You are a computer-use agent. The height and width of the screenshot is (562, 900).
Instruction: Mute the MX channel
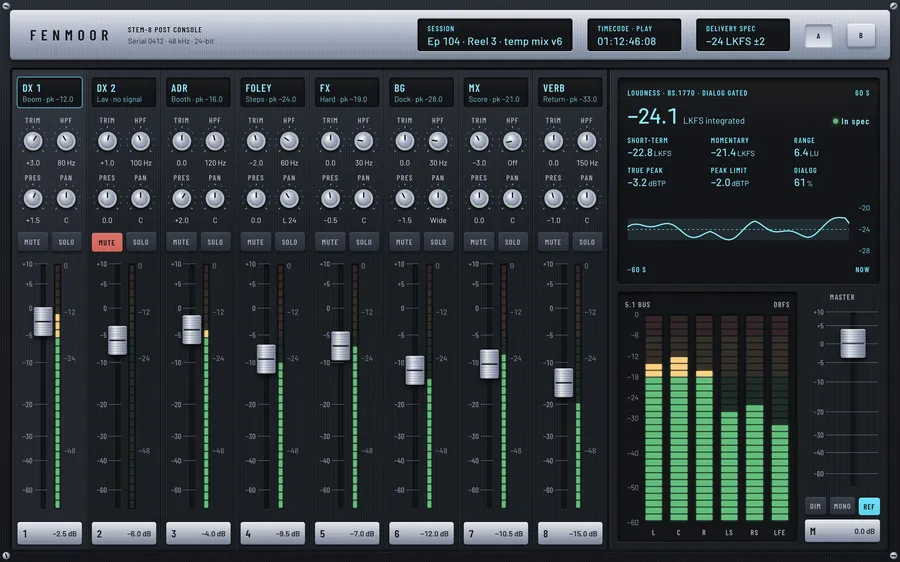pyautogui.click(x=479, y=242)
